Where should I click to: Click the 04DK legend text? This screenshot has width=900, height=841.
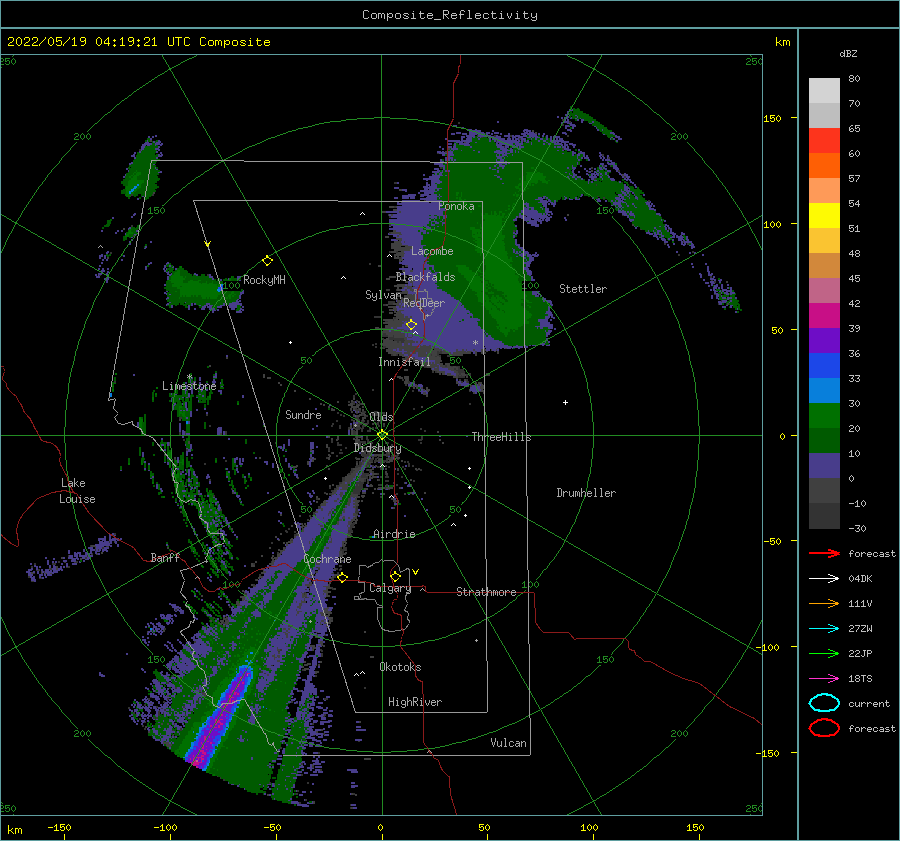[860, 579]
